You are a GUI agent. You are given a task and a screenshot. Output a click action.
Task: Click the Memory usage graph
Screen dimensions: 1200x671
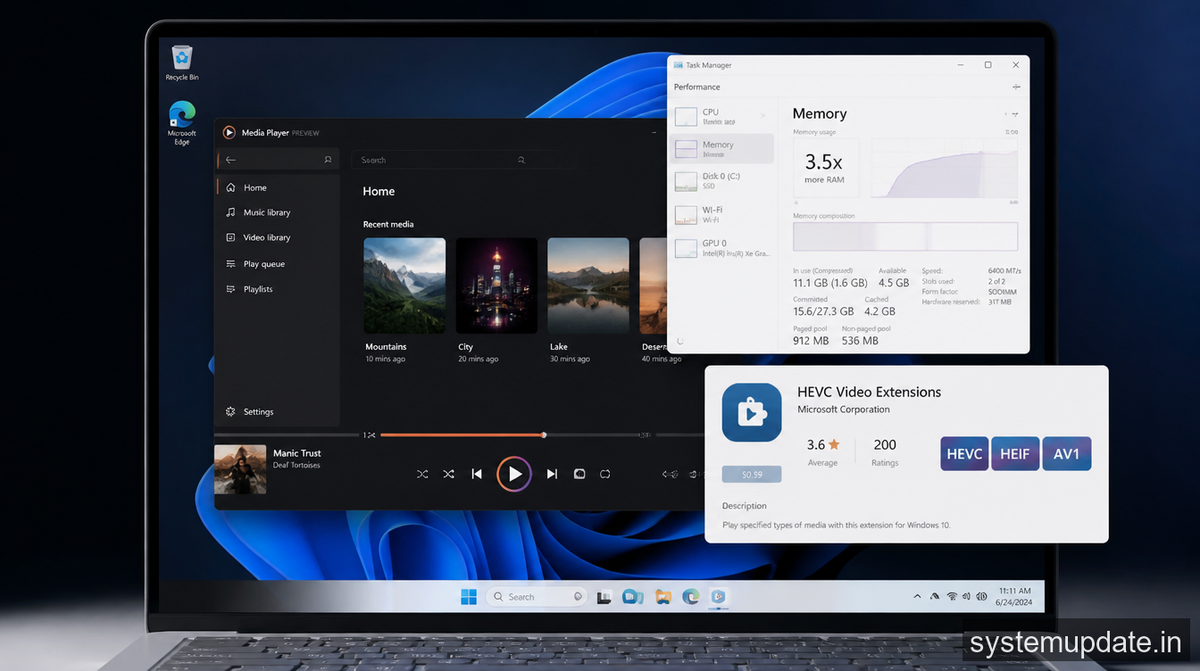[944, 168]
